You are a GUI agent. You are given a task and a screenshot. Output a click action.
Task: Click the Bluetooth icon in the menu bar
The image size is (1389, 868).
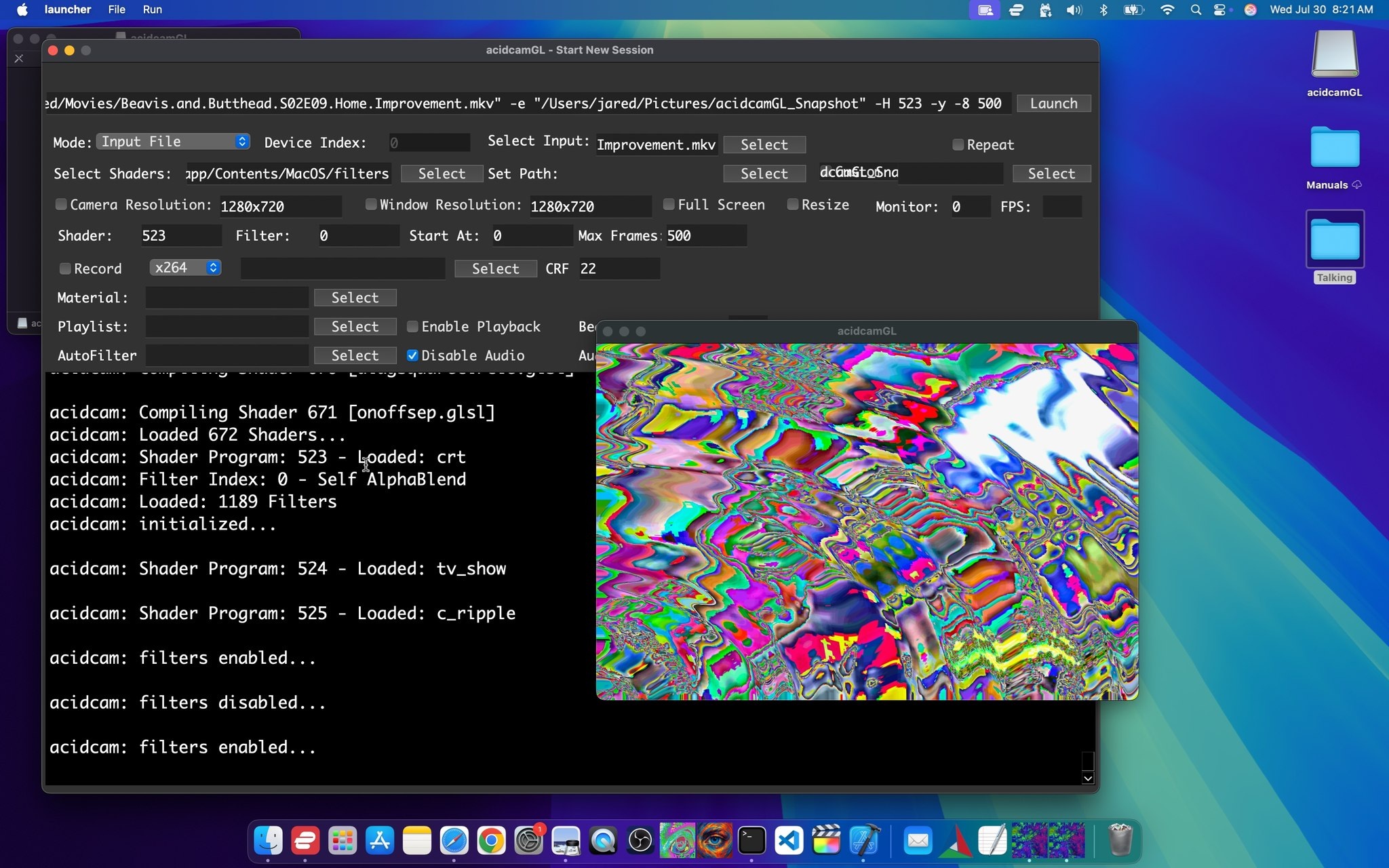click(x=1103, y=9)
